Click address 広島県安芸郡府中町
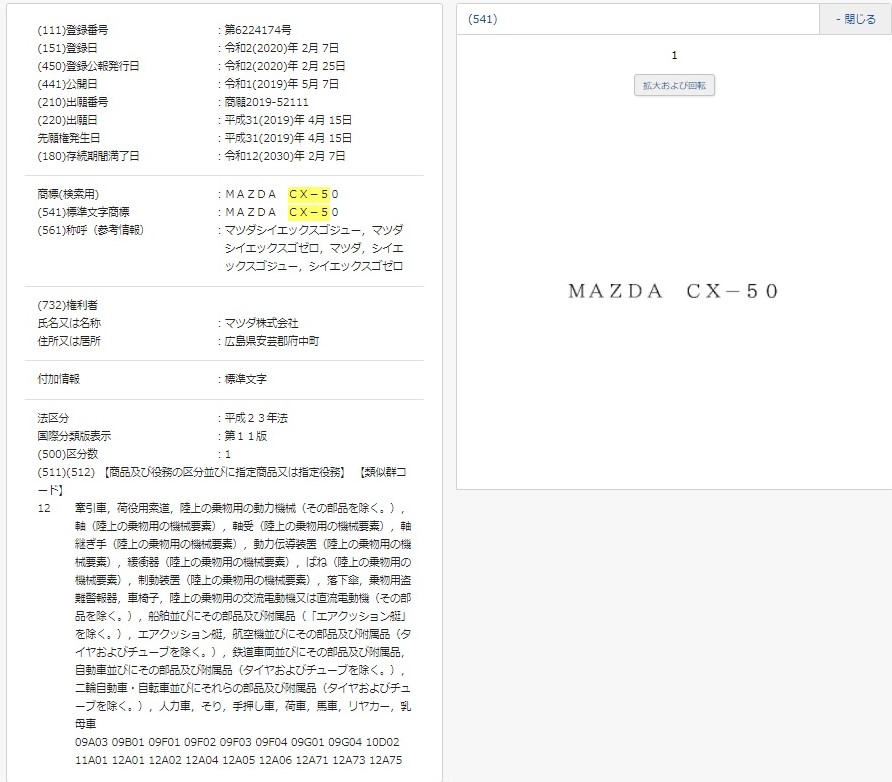 [272, 341]
